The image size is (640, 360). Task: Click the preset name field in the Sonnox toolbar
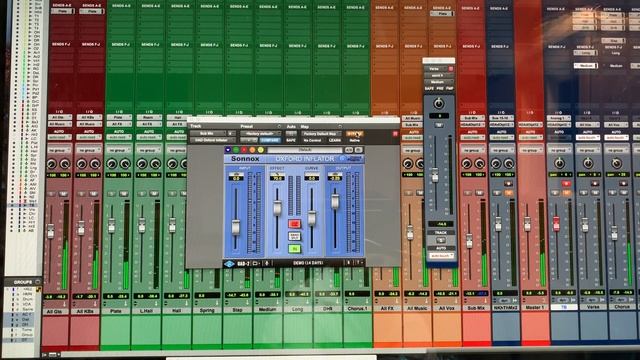pos(305,150)
